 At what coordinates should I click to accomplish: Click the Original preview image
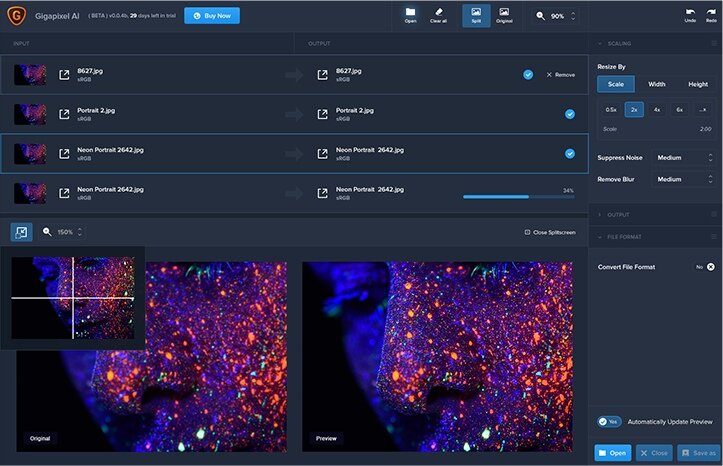pyautogui.click(x=152, y=357)
